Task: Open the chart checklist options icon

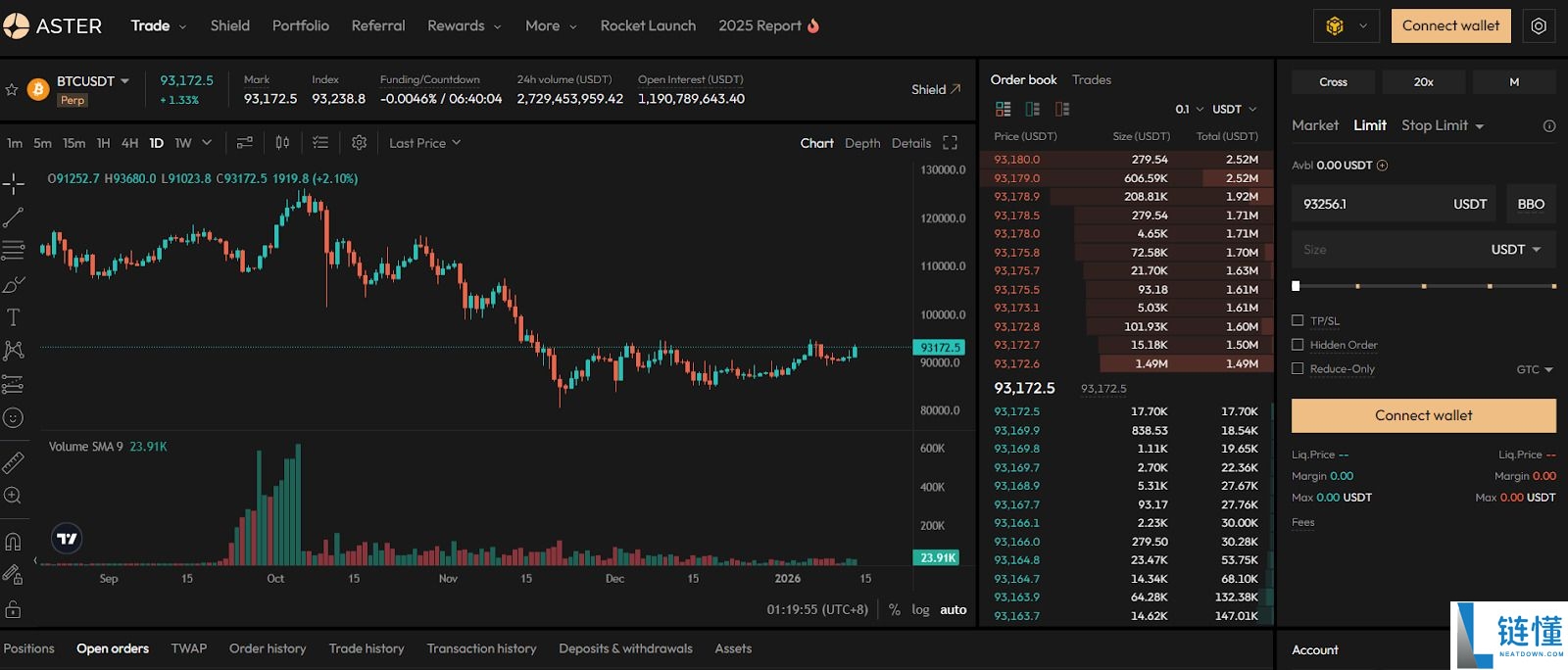Action: 320,143
